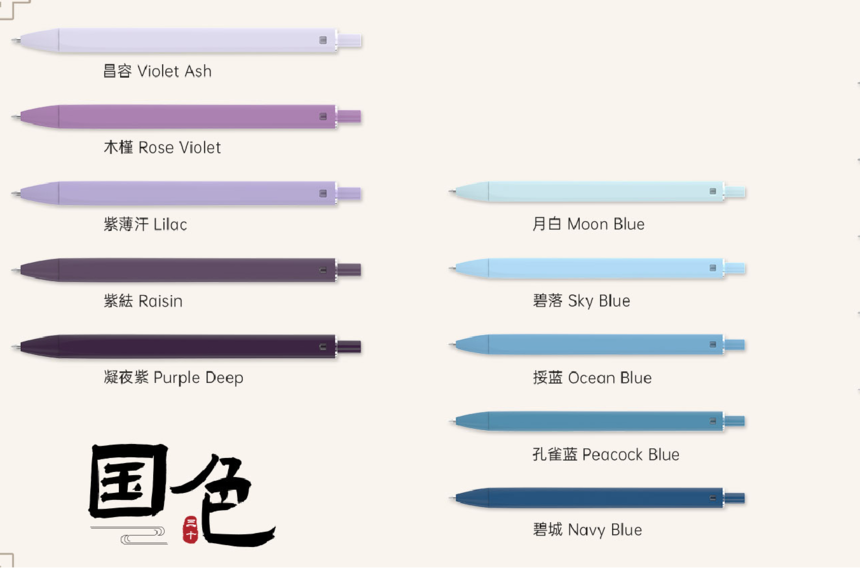Click the red seal stamp icon

(190, 530)
